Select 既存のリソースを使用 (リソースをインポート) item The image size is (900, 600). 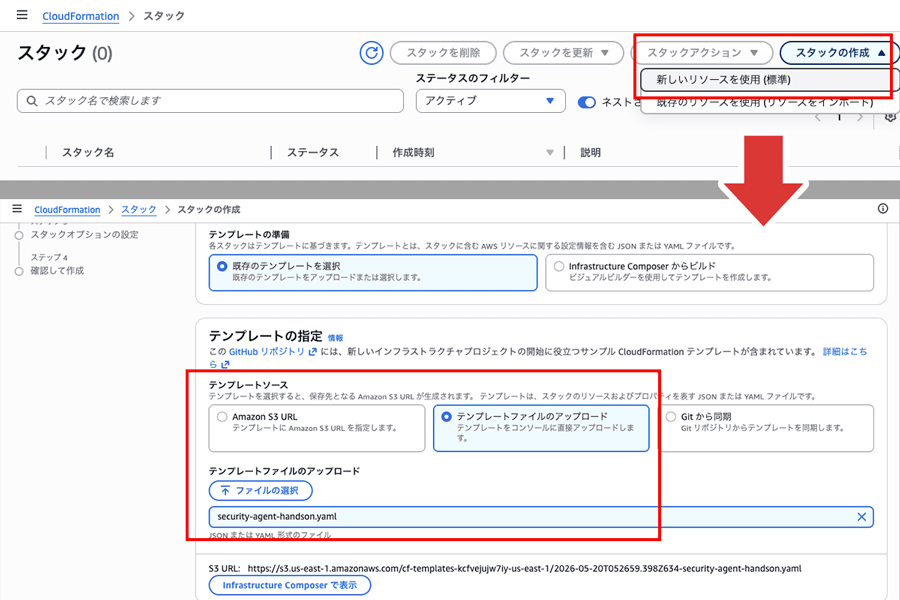(x=765, y=103)
